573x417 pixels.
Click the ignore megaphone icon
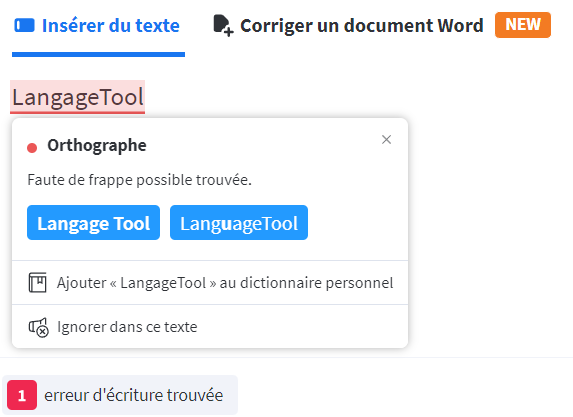38,327
